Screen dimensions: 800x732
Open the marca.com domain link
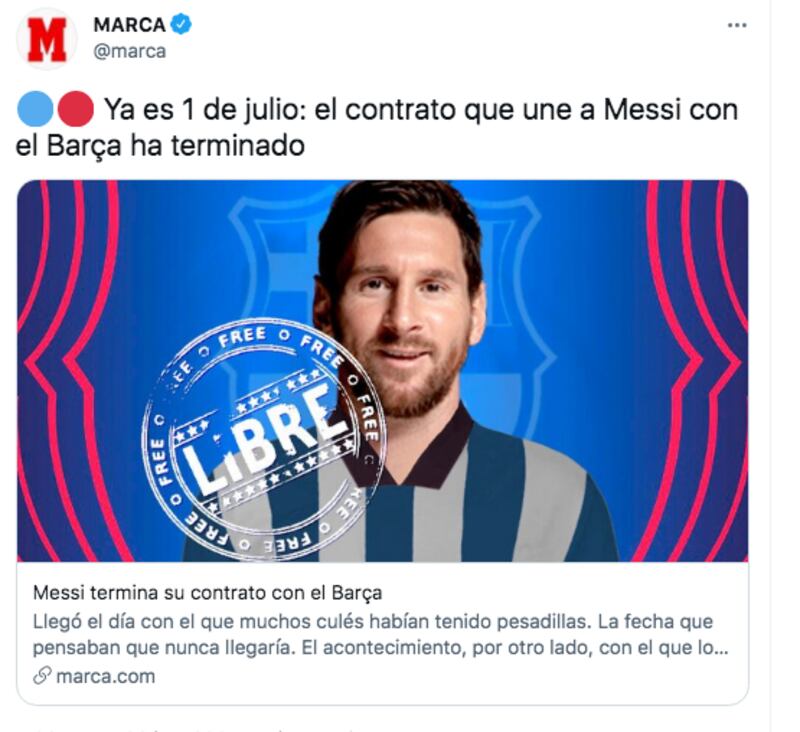point(106,676)
